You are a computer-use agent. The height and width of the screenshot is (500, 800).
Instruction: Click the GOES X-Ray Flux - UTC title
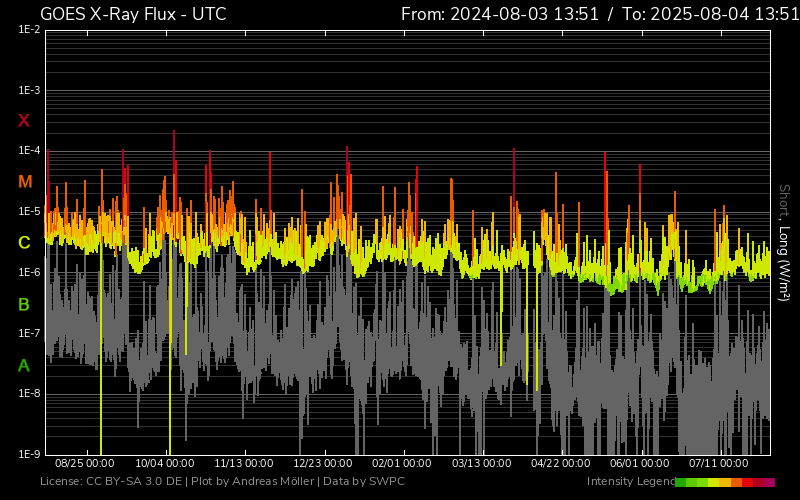click(133, 14)
